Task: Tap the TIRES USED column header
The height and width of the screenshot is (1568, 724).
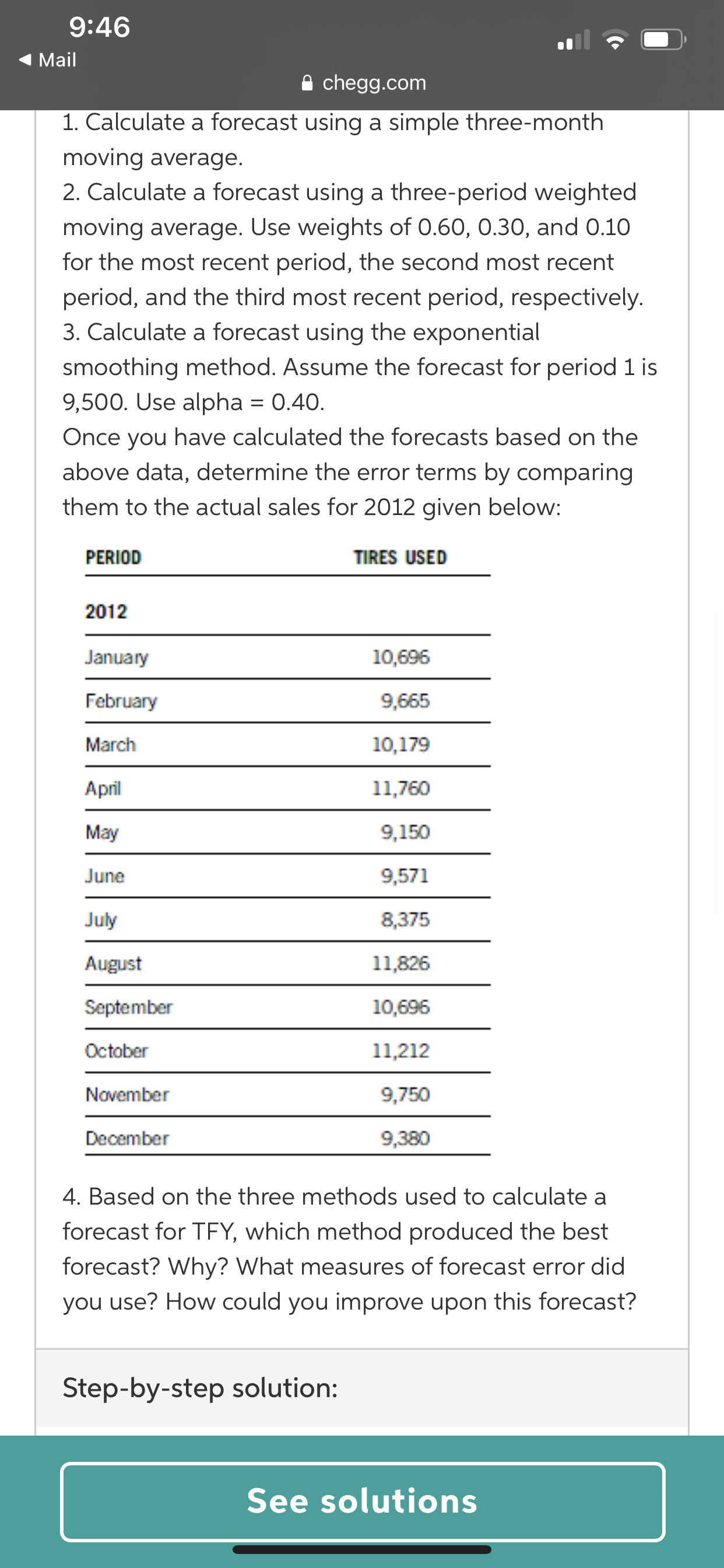Action: (400, 558)
